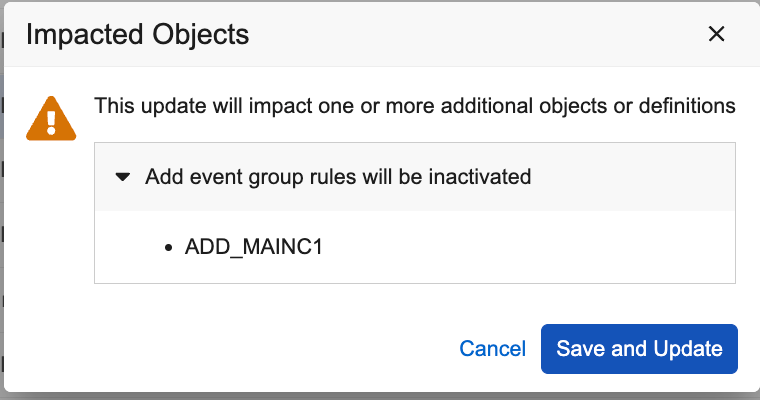
Task: Click the bullet point before ADD_MAINC1
Action: click(168, 248)
